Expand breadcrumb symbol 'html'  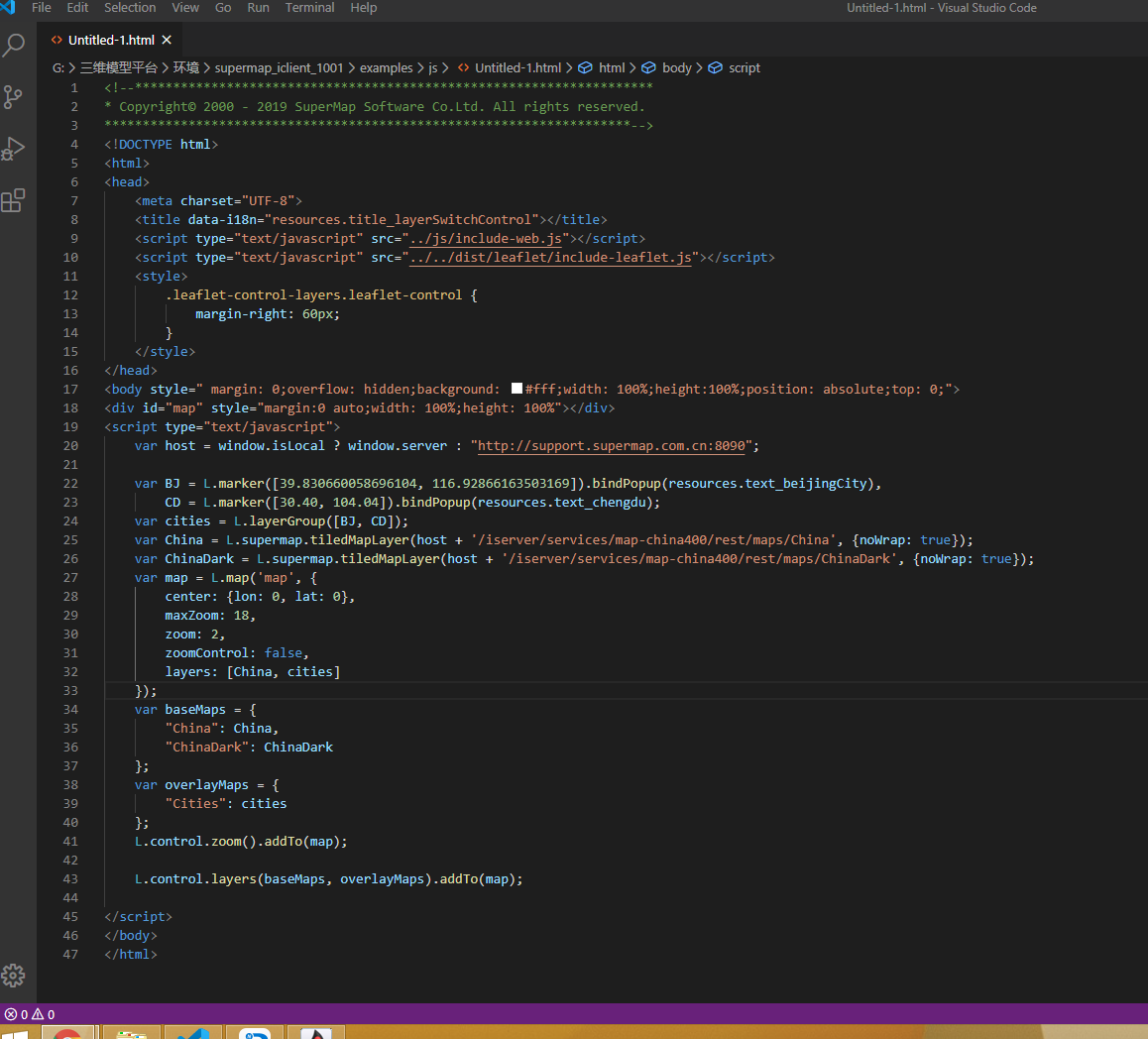coord(612,68)
